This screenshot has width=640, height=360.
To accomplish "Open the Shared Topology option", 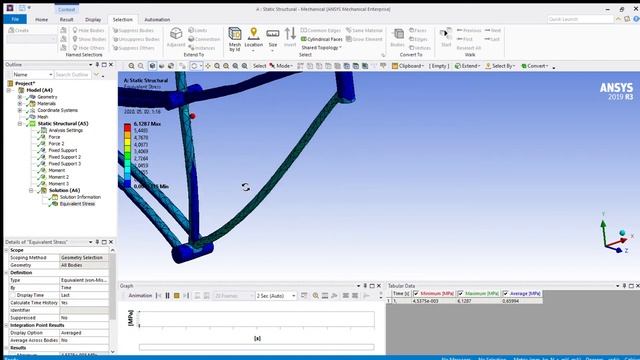I will pyautogui.click(x=321, y=48).
